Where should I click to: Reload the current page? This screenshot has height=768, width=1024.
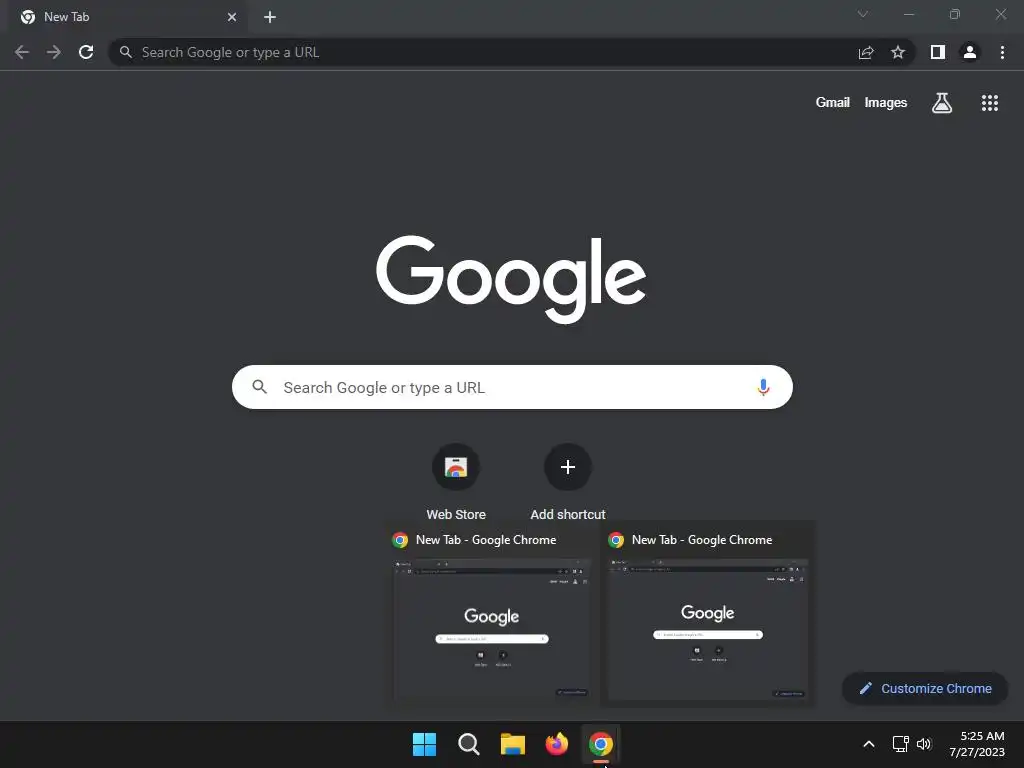click(86, 52)
